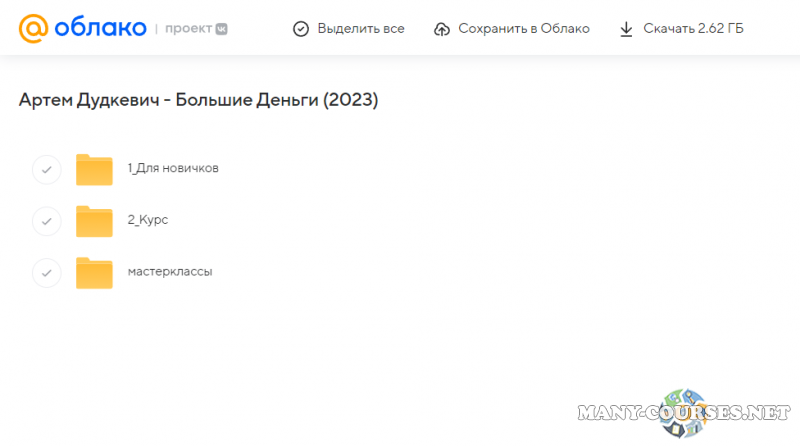Screen dimensions: 800x446
Task: Click the Артем Дудкевич - Большие Деньги heading
Action: tap(198, 101)
